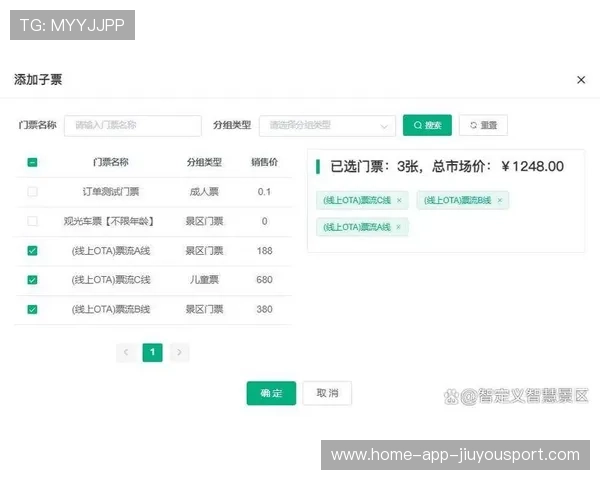Click the 订单测试门票 name cell
The width and height of the screenshot is (600, 480).
(111, 191)
